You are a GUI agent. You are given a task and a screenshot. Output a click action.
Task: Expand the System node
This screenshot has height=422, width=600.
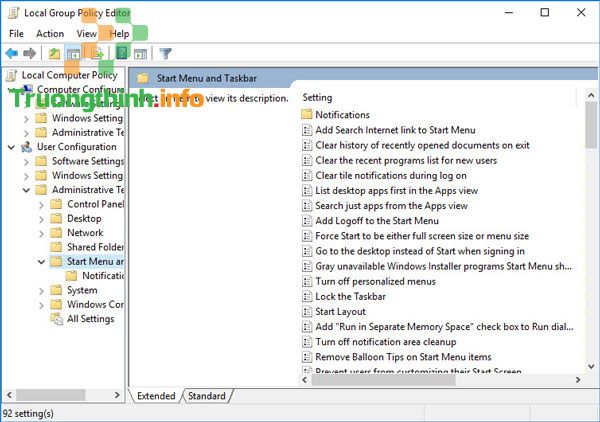tap(41, 291)
